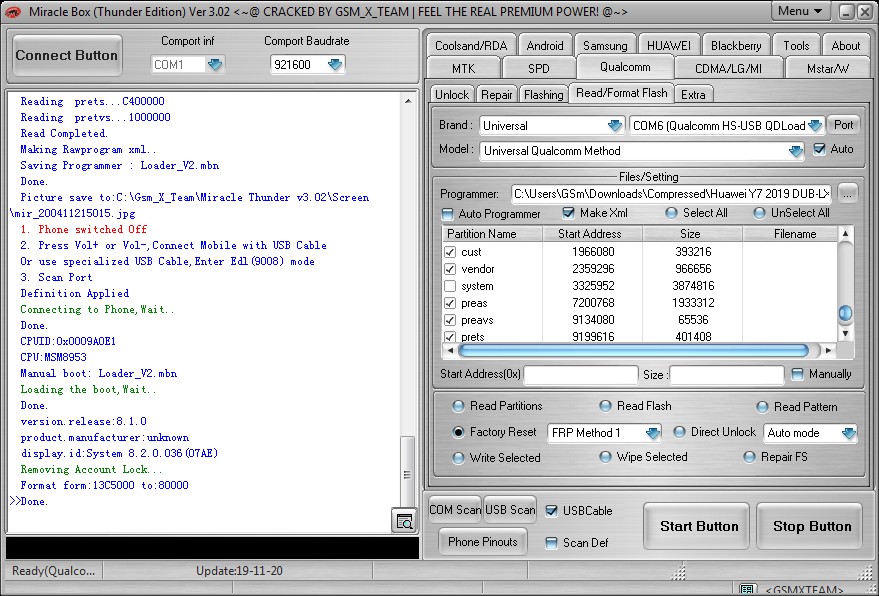
Task: Check the system partition checkbox
Action: tap(450, 286)
